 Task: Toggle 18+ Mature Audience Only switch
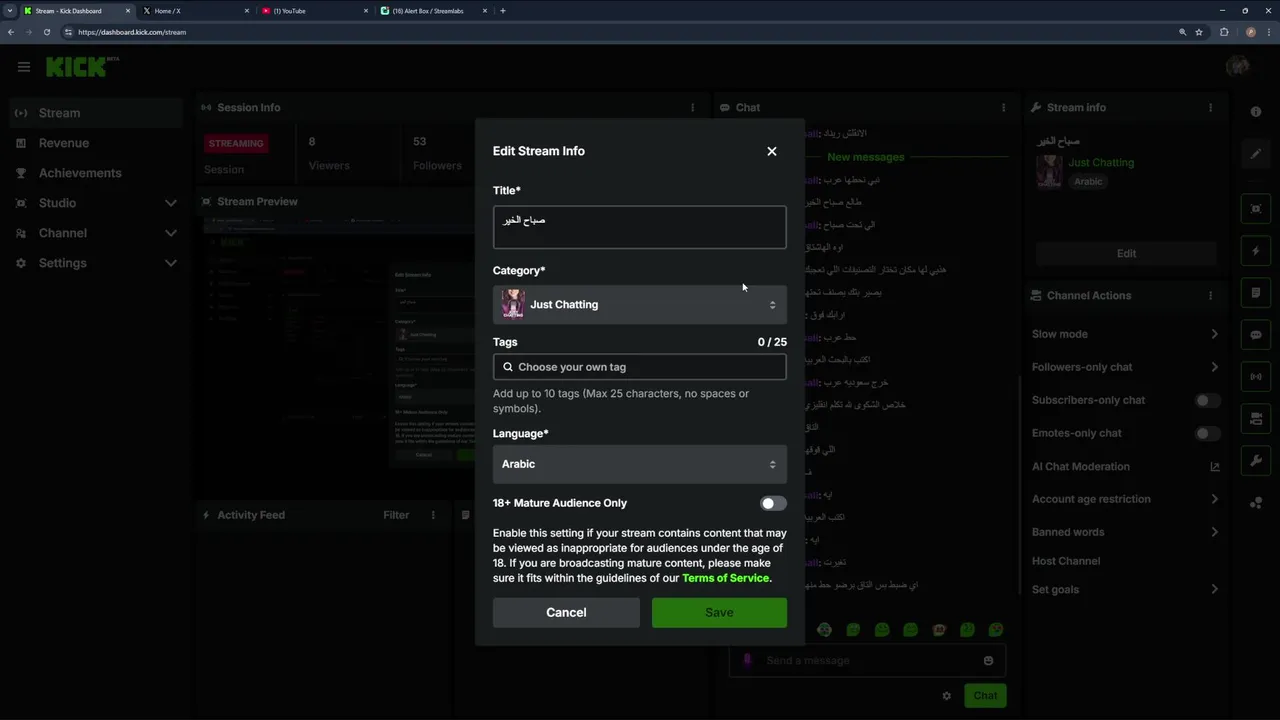point(773,503)
